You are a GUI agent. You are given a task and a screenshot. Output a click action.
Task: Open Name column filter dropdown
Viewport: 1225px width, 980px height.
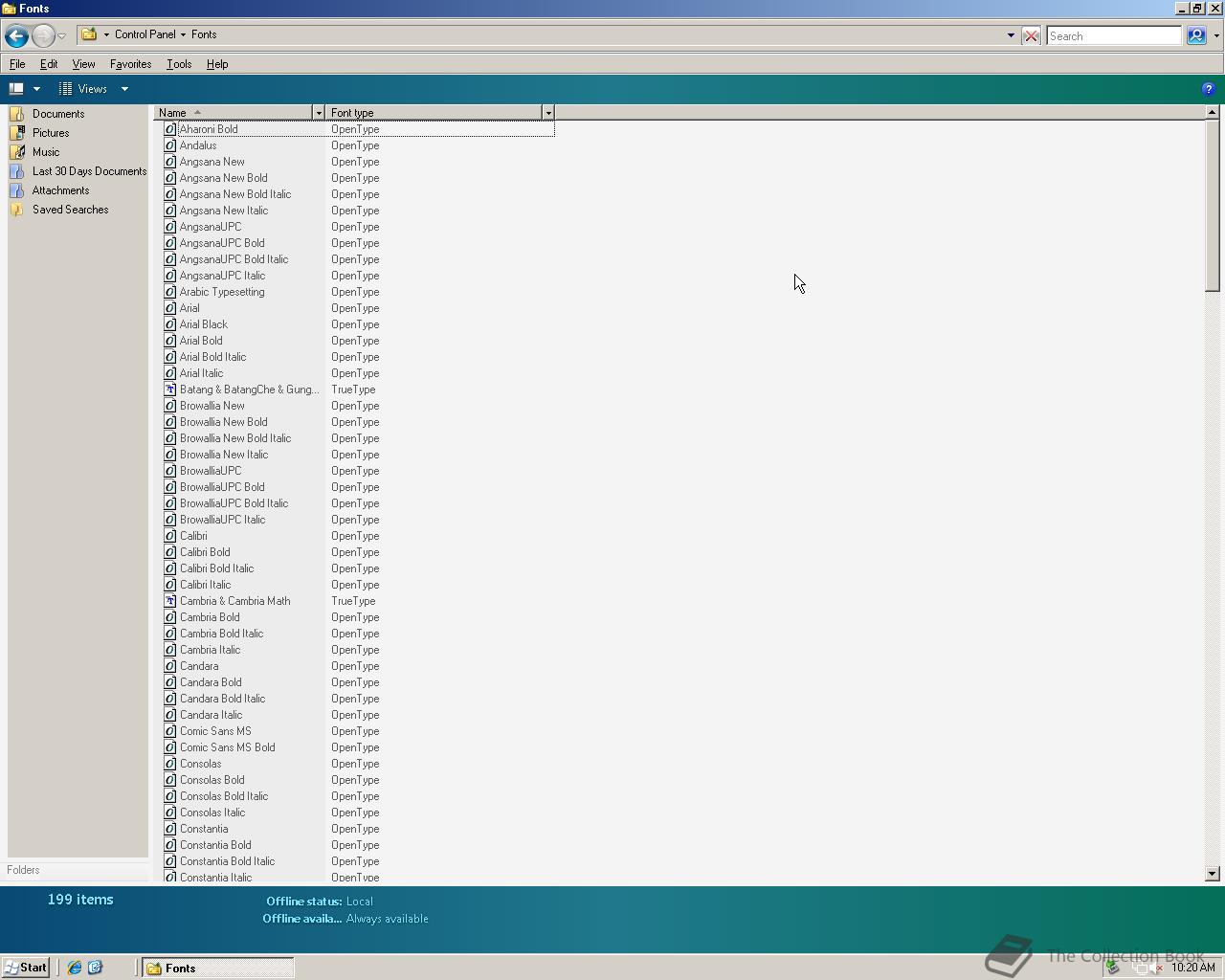(319, 113)
